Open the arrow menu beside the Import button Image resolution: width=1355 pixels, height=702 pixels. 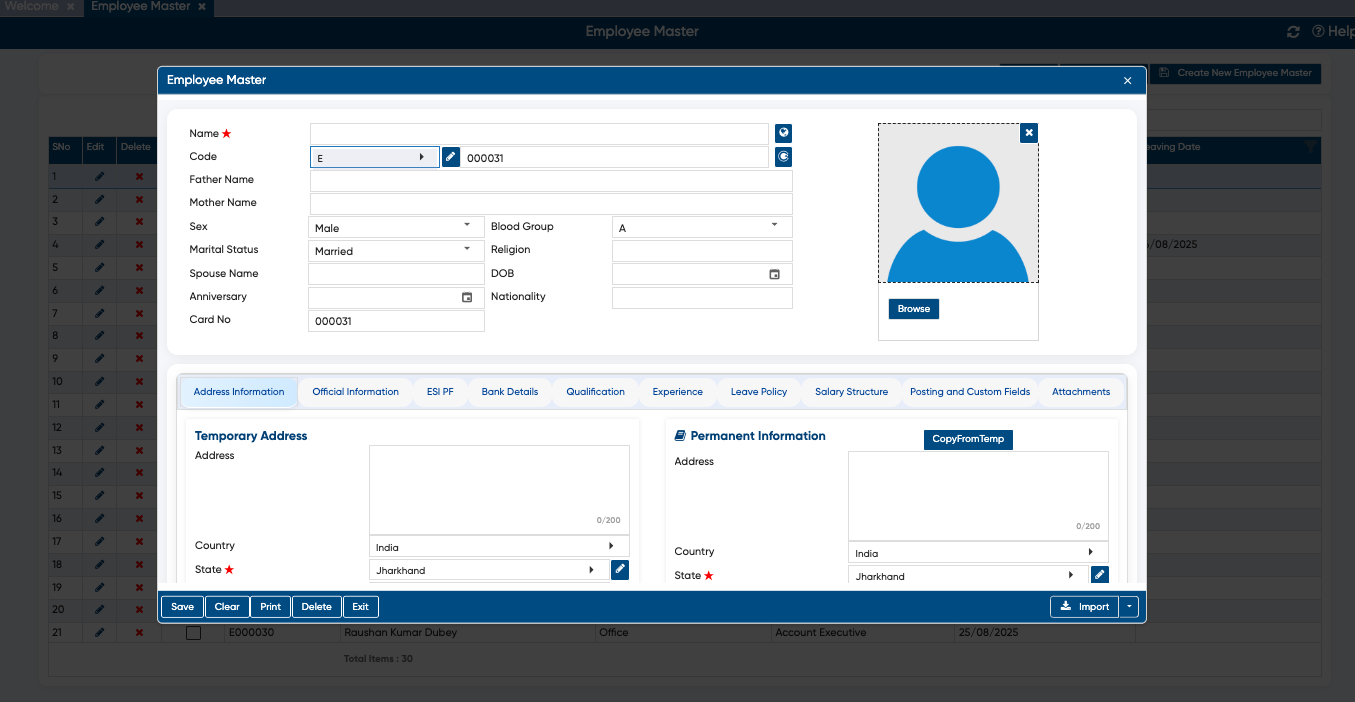coord(1129,607)
